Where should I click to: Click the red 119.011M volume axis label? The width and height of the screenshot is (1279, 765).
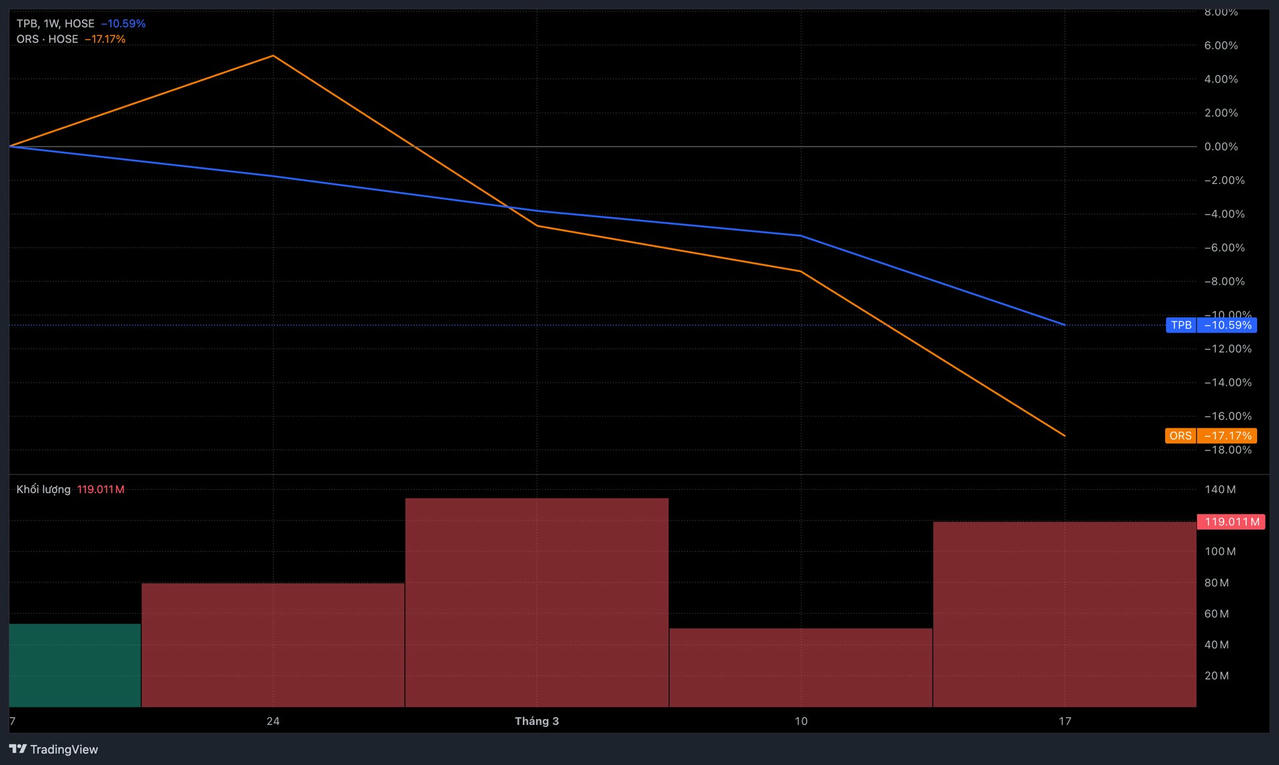[1225, 521]
